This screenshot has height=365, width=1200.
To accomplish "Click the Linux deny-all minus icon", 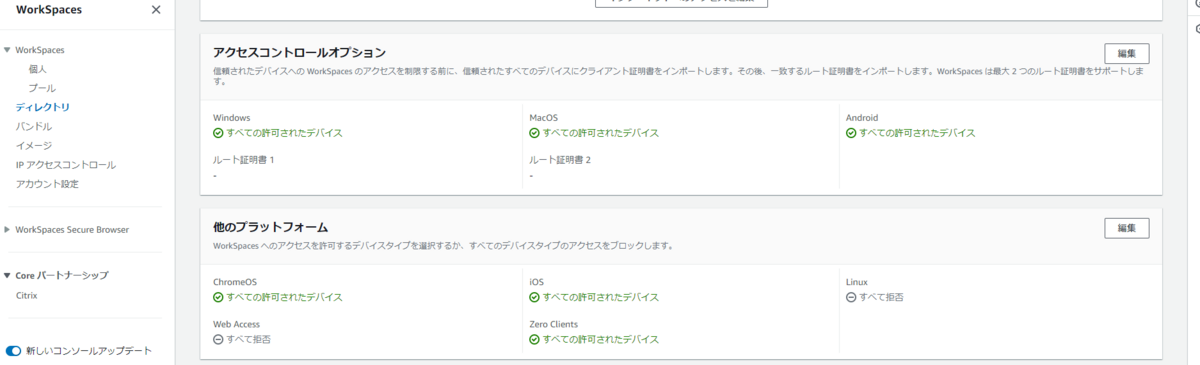I will 851,297.
